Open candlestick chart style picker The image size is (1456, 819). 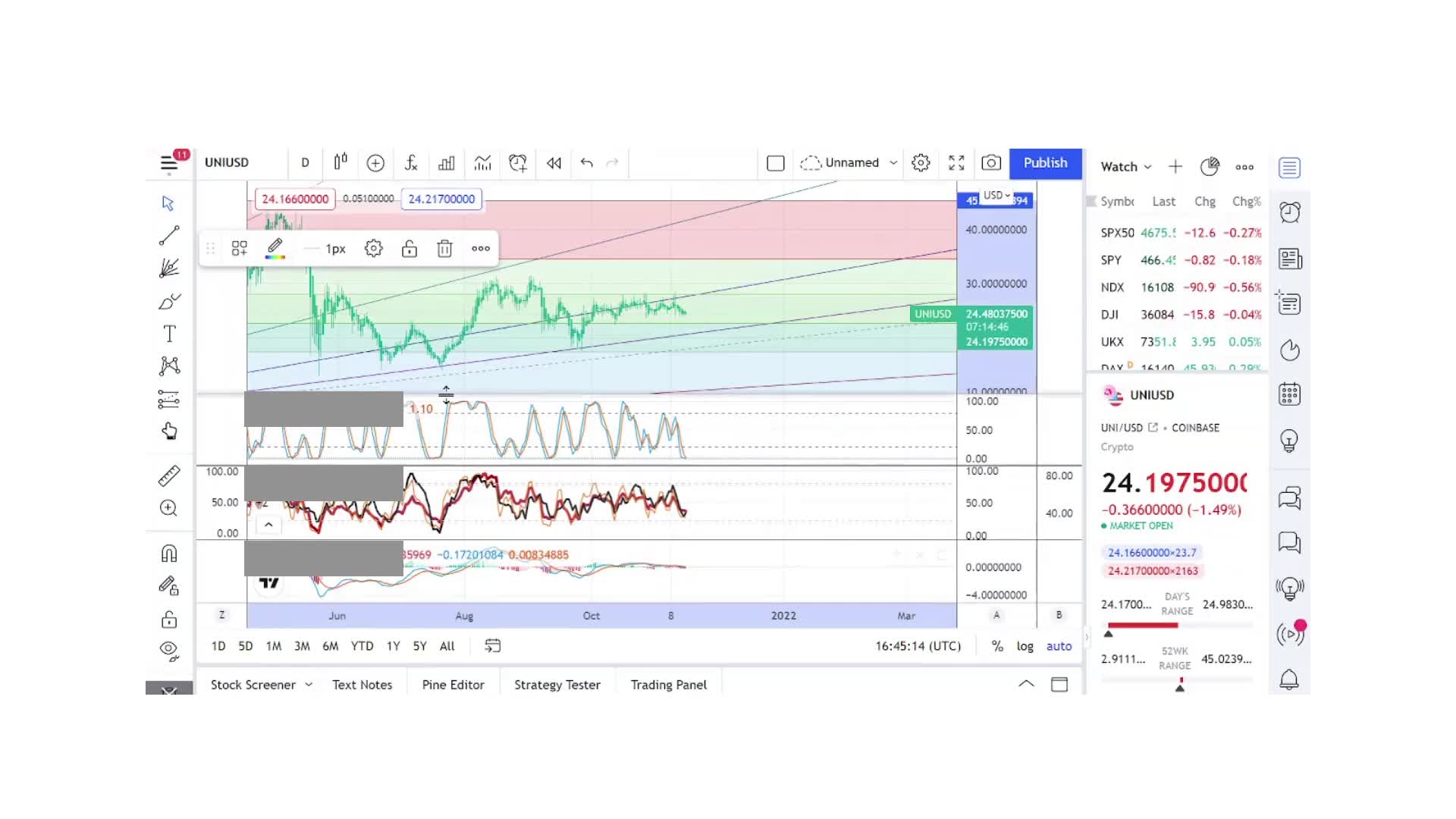pyautogui.click(x=340, y=162)
